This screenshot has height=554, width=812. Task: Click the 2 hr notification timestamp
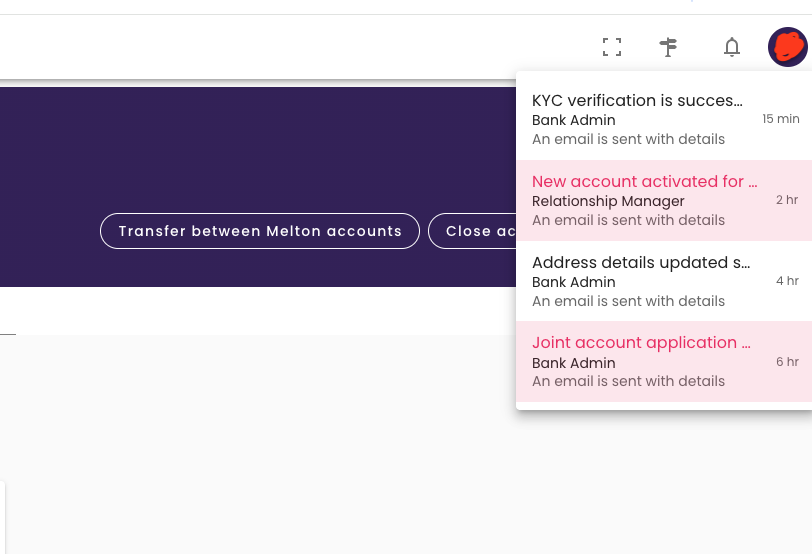(786, 200)
